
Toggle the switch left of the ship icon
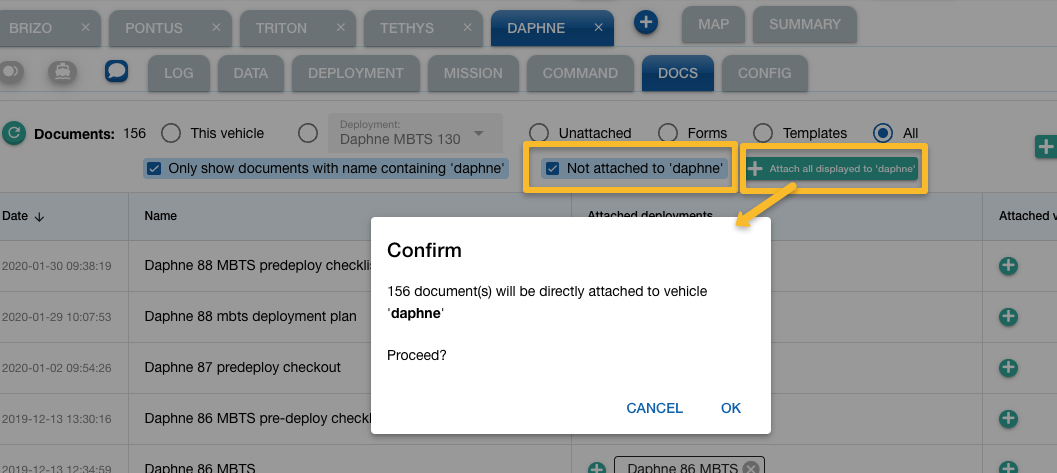14,72
